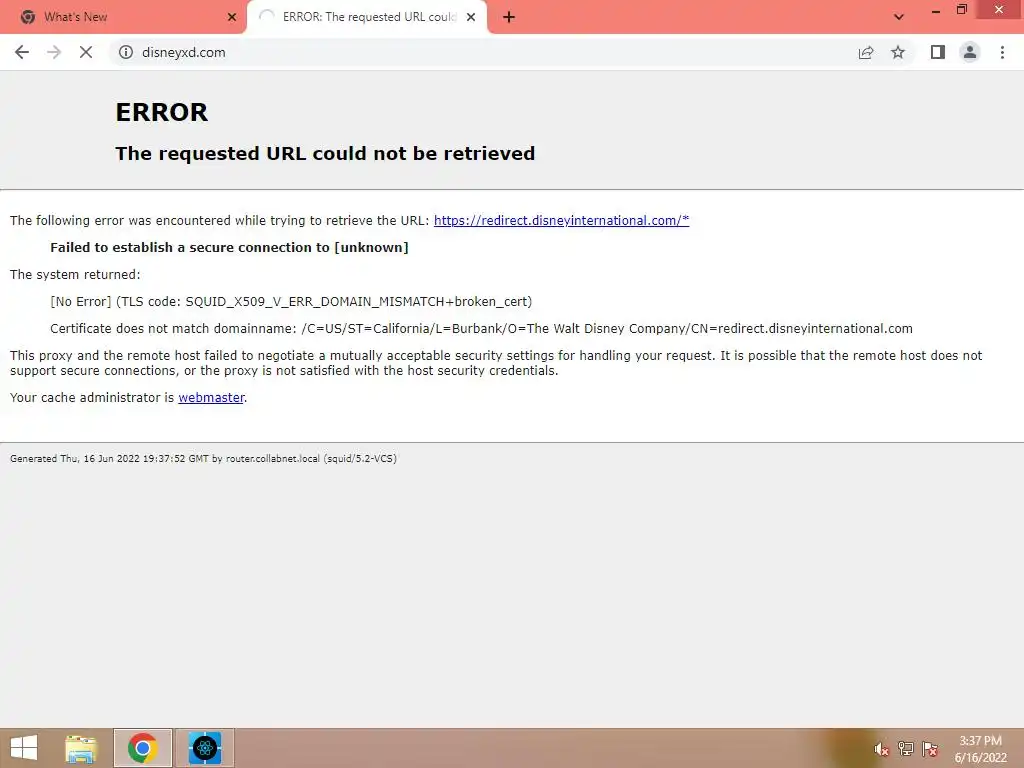The width and height of the screenshot is (1024, 768).
Task: Close the What's New tab
Action: pos(232,17)
